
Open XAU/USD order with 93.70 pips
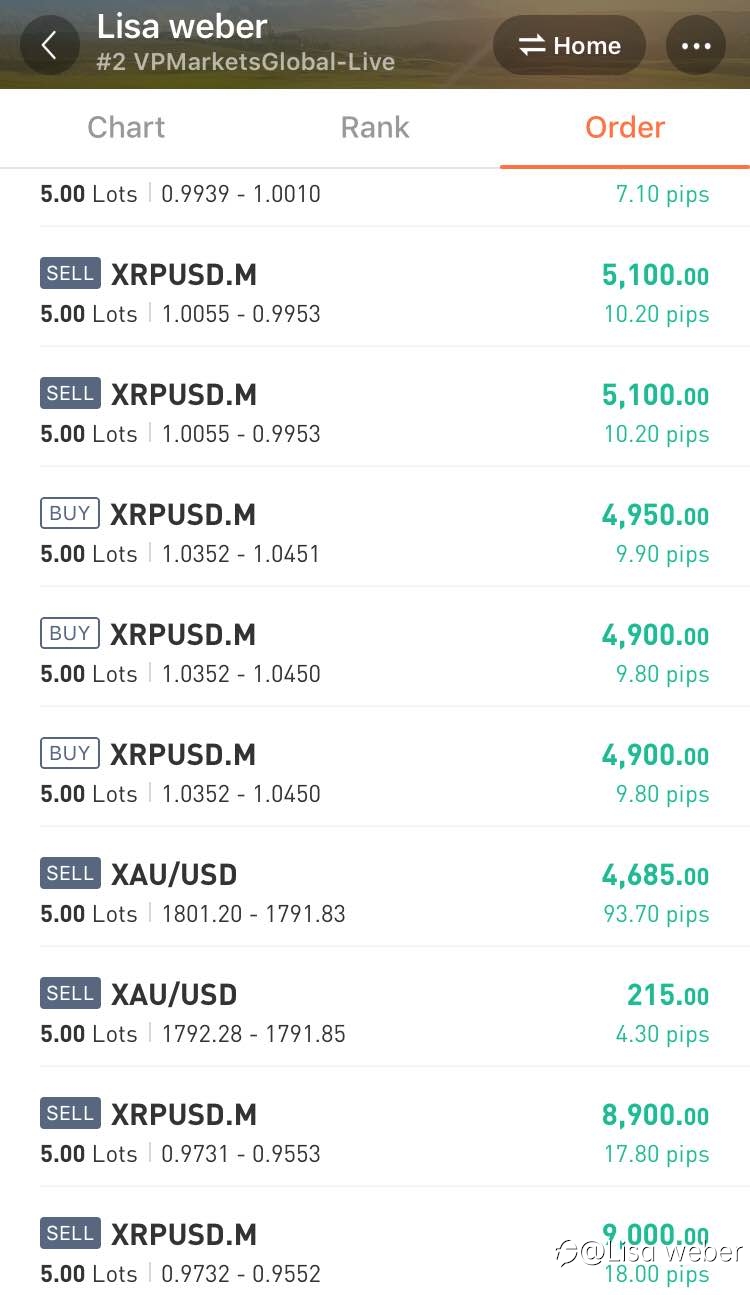(375, 887)
